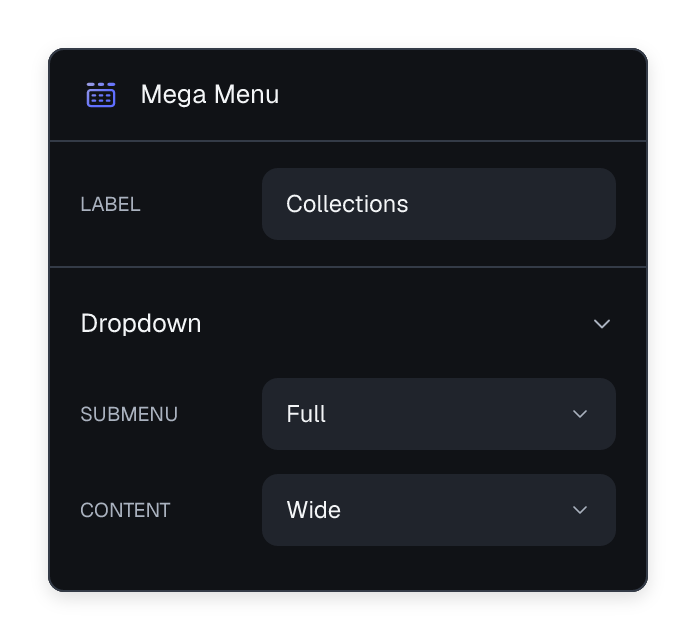This screenshot has width=696, height=640.
Task: Focus the Collections label input field
Action: click(x=439, y=204)
